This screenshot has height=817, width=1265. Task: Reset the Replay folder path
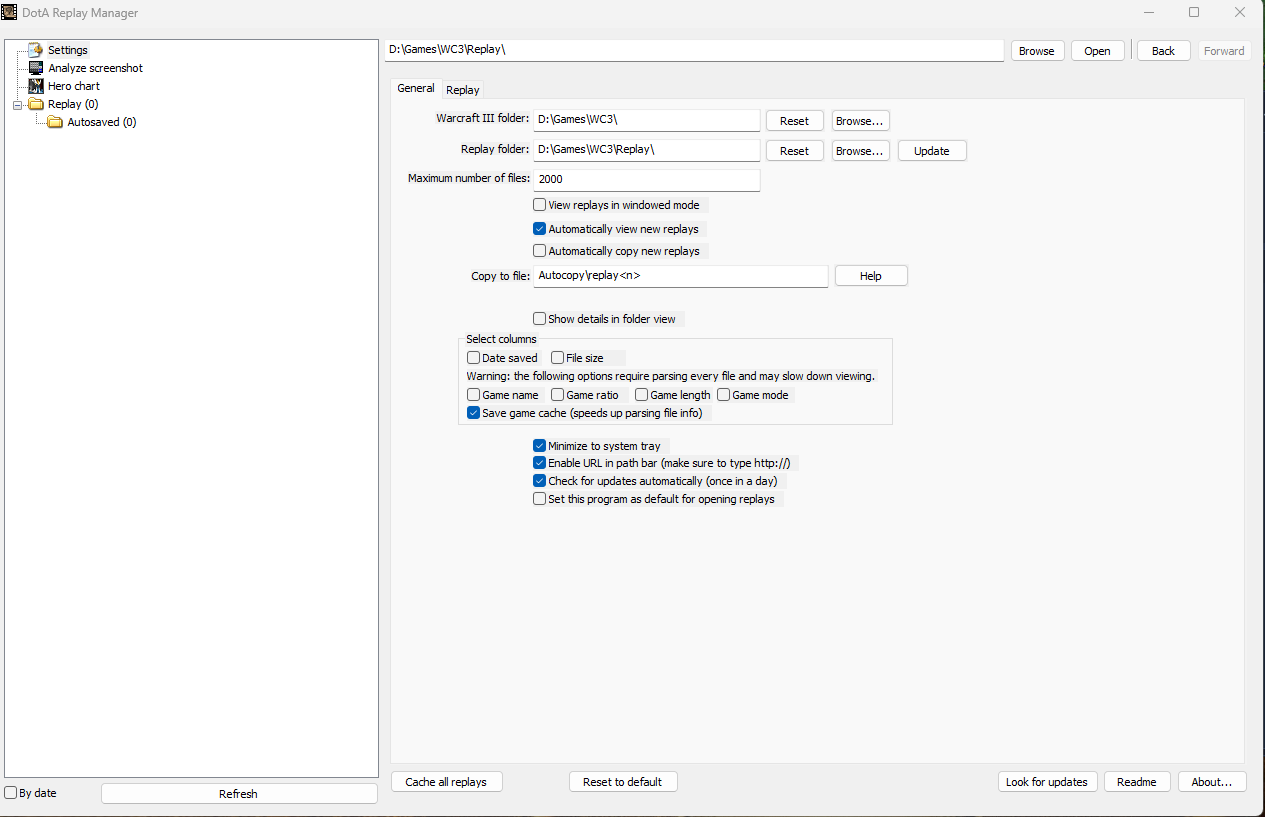(795, 151)
